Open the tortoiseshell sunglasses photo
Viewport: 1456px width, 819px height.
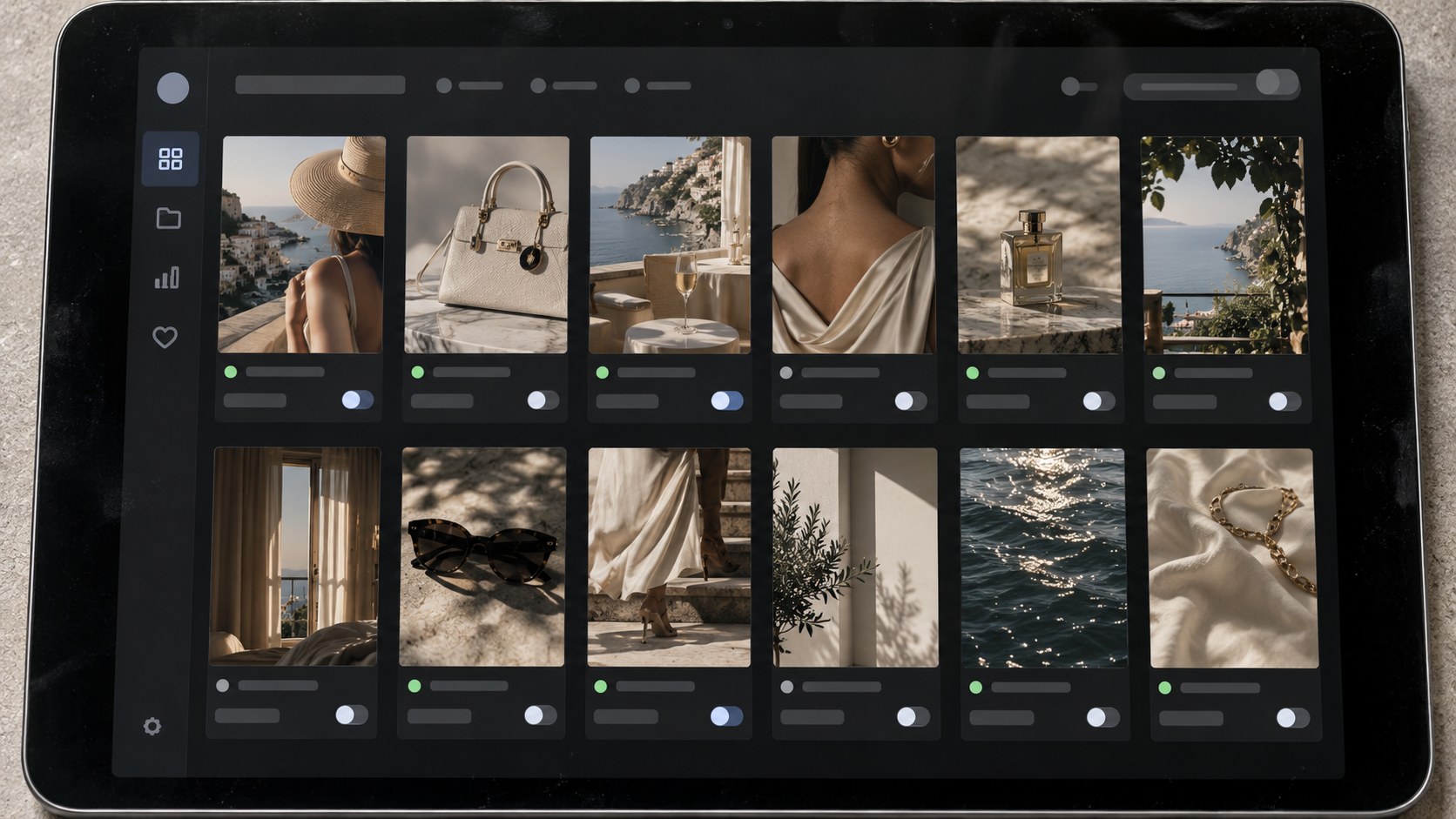pos(482,557)
